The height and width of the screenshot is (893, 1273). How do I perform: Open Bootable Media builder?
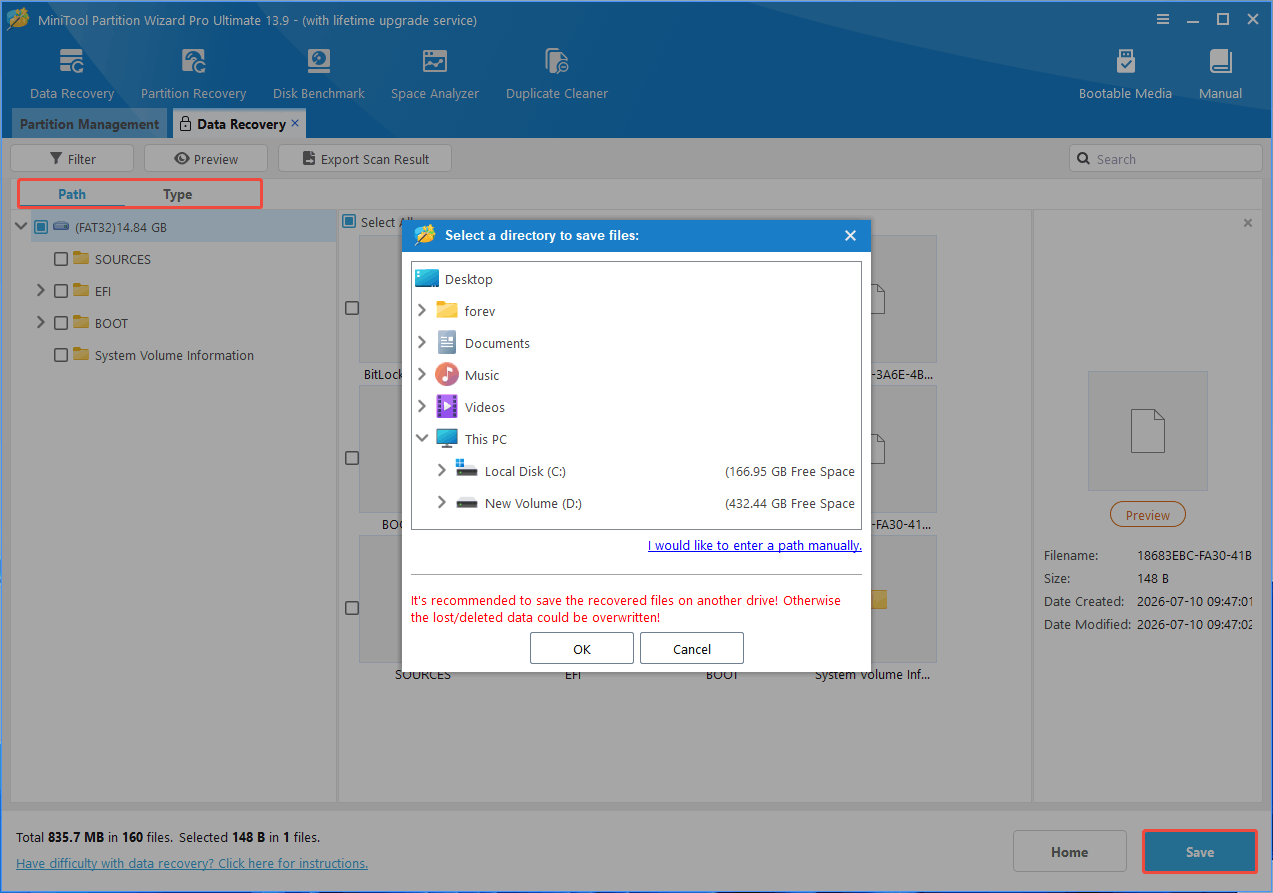[x=1125, y=61]
